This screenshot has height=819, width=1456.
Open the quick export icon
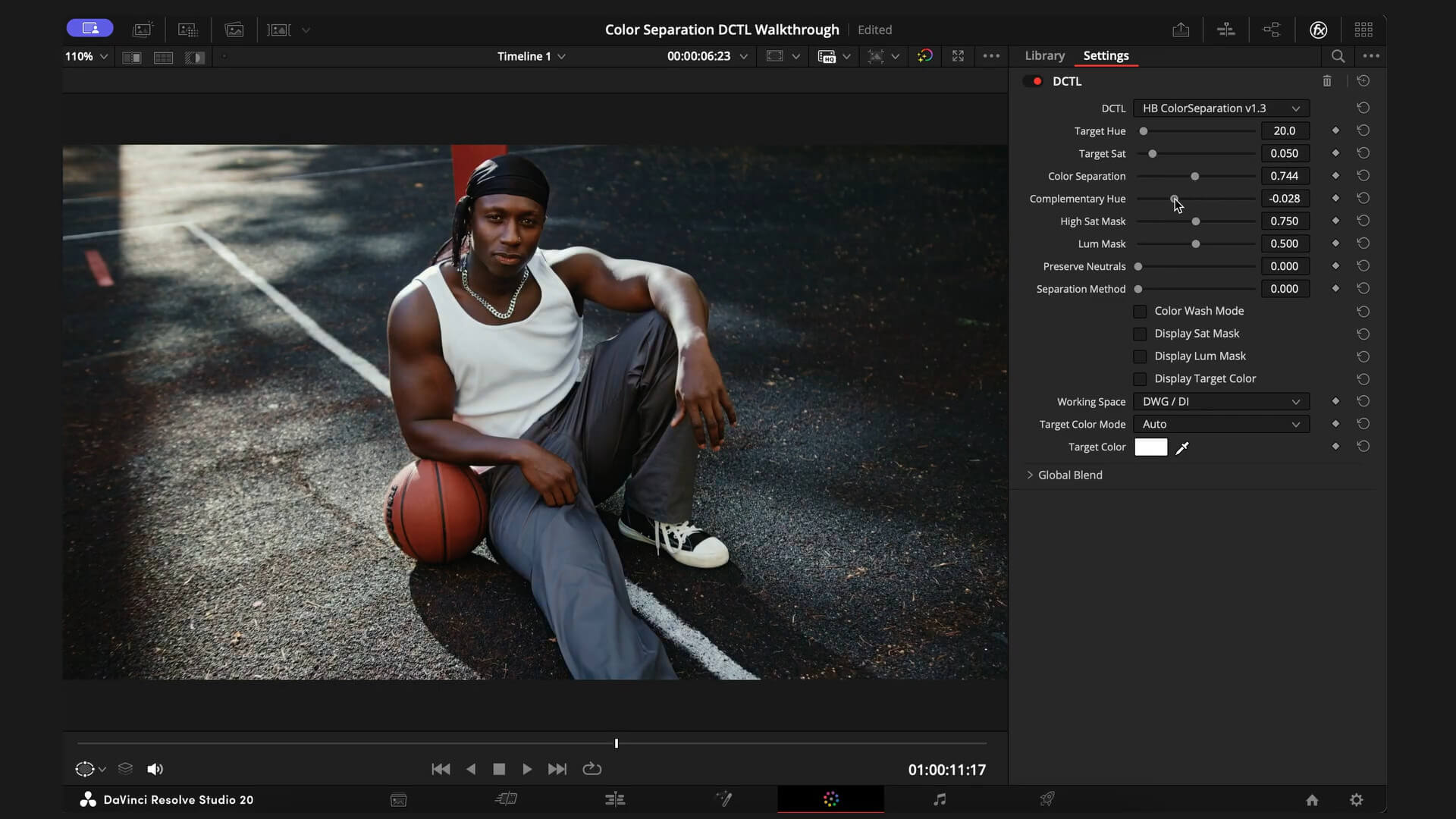click(1181, 30)
